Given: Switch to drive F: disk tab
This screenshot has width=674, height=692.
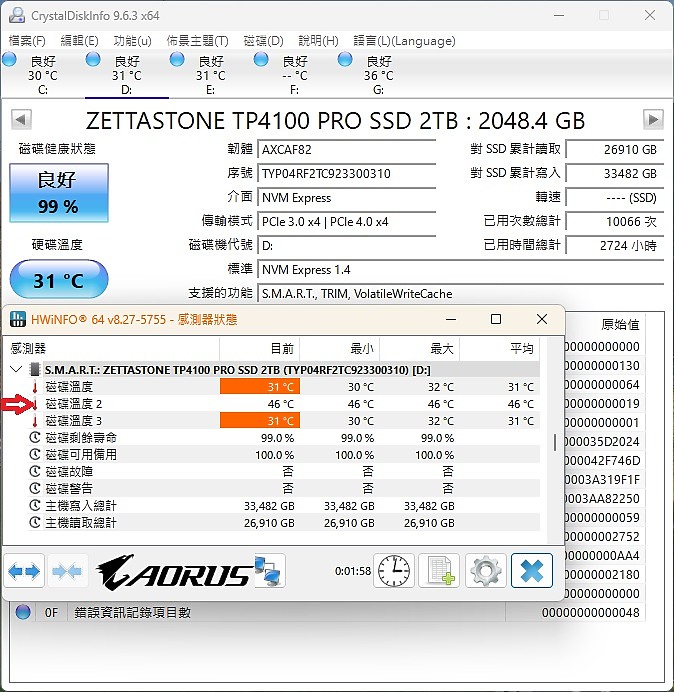Looking at the screenshot, I should (294, 74).
